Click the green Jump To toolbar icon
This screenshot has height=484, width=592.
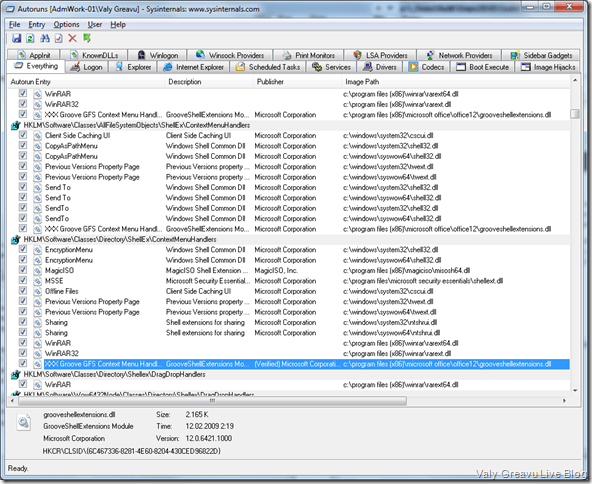coord(87,38)
